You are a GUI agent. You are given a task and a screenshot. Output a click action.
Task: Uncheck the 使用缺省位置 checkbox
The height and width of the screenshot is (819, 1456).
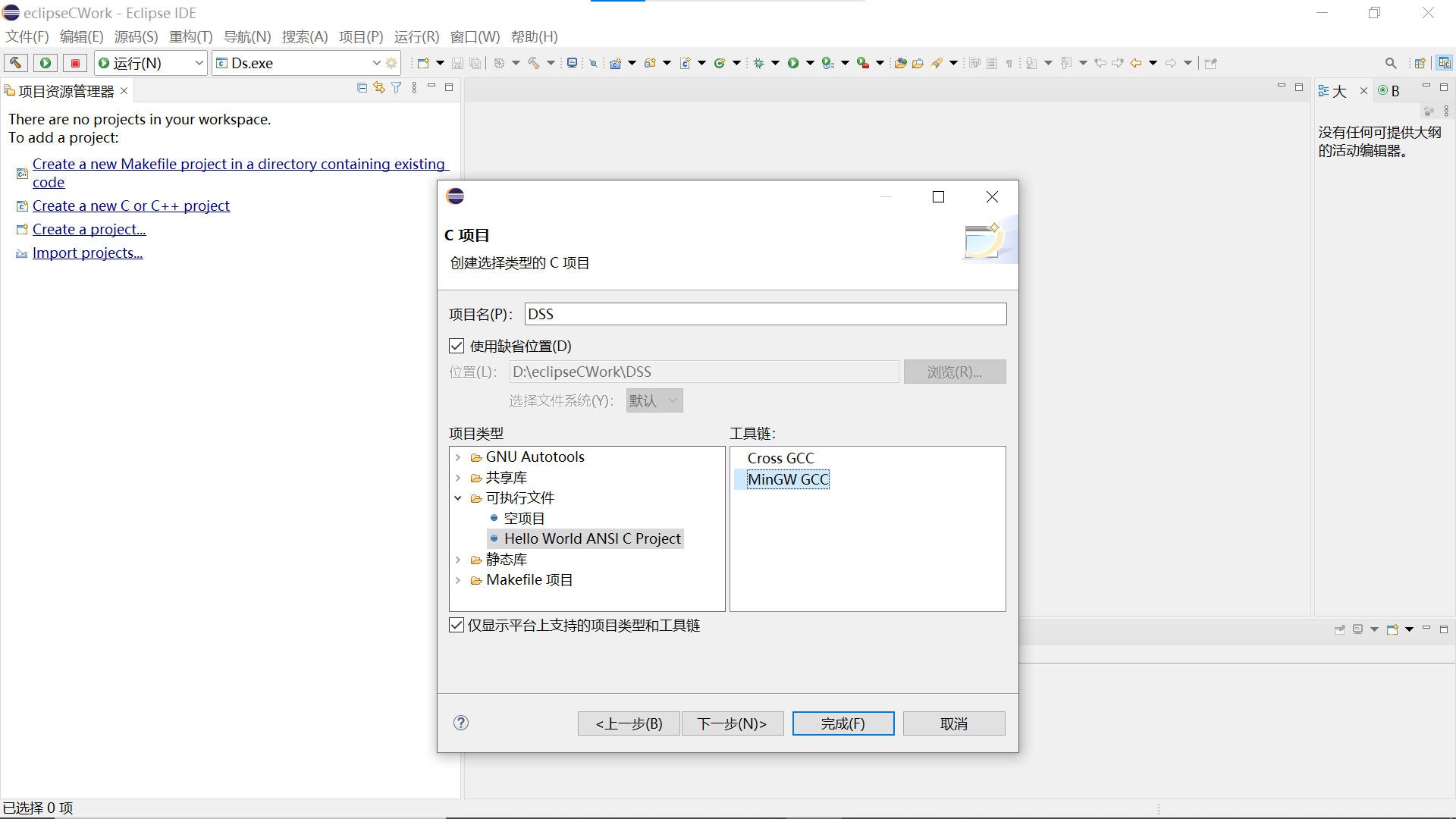click(x=457, y=345)
